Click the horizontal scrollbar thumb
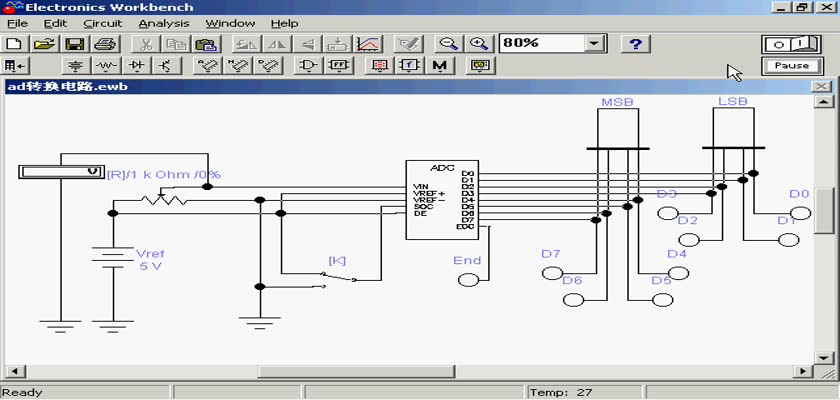Screen dimensions: 840x400 coord(356,371)
